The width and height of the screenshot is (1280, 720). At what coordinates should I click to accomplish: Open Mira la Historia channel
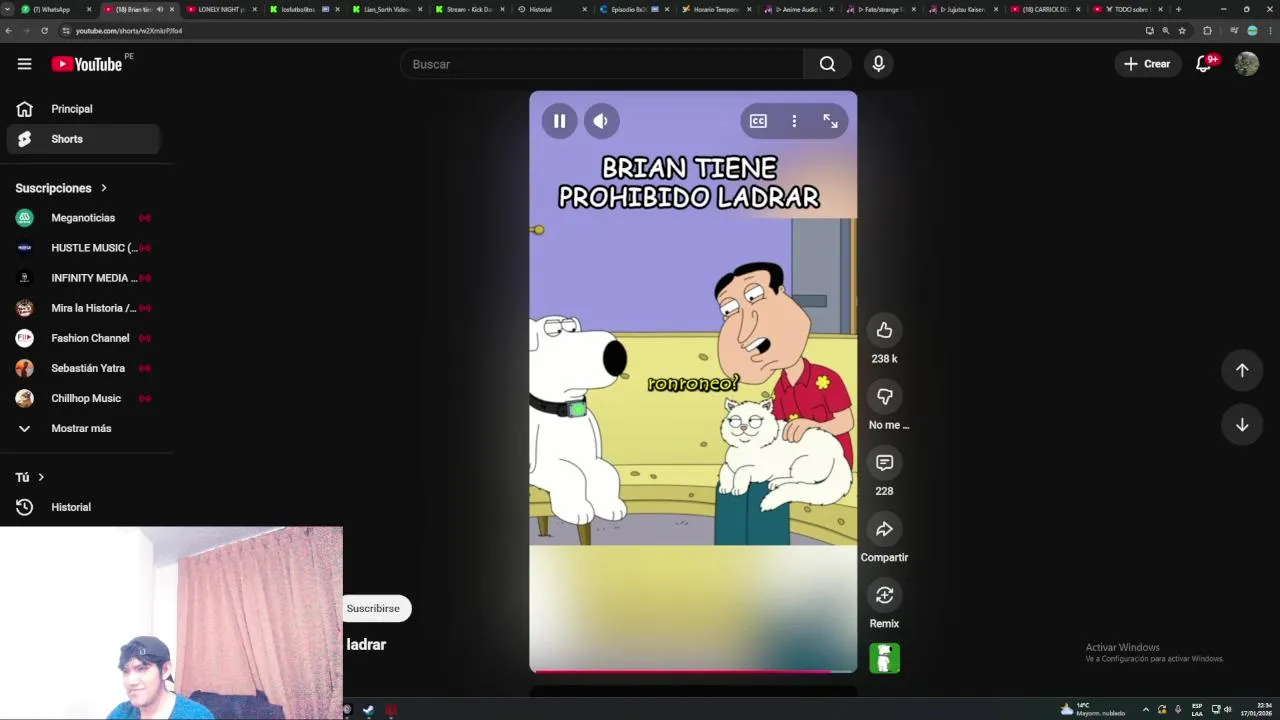83,308
